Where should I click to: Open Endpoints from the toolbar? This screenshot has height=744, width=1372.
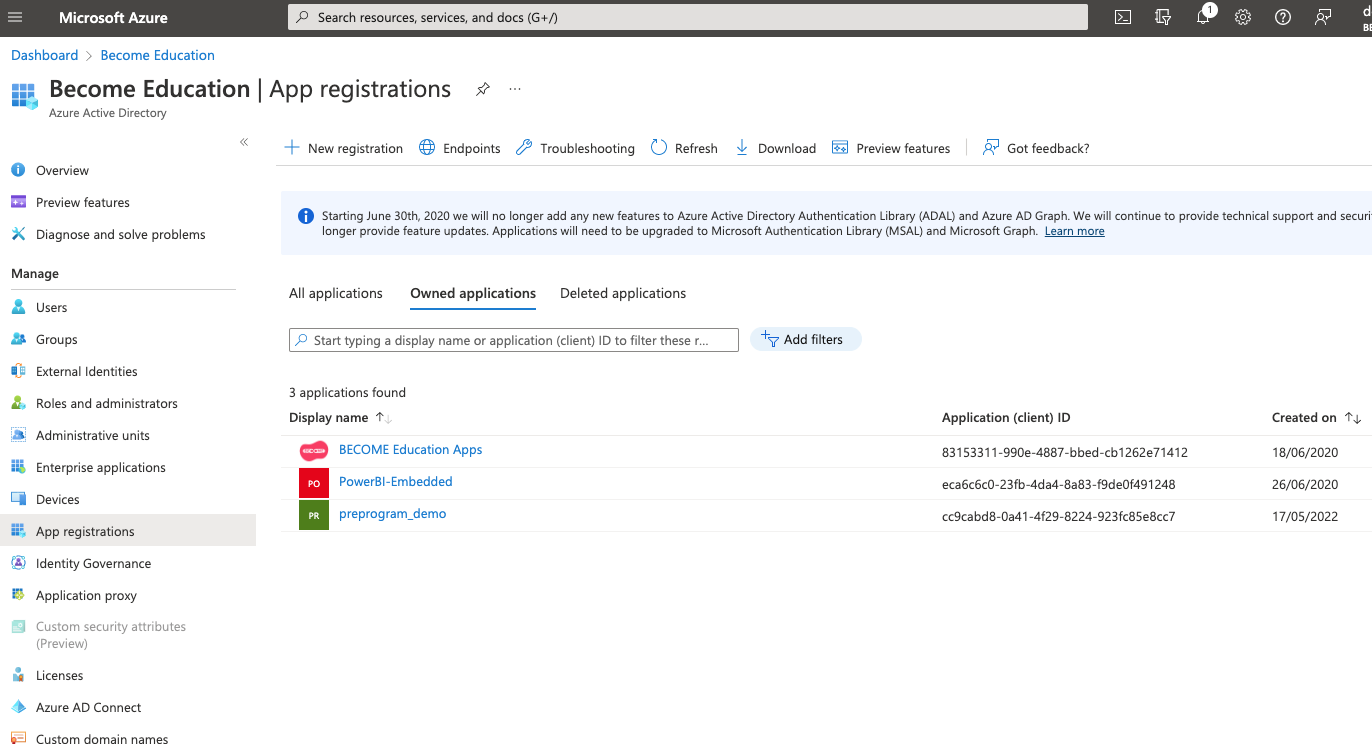(x=459, y=148)
